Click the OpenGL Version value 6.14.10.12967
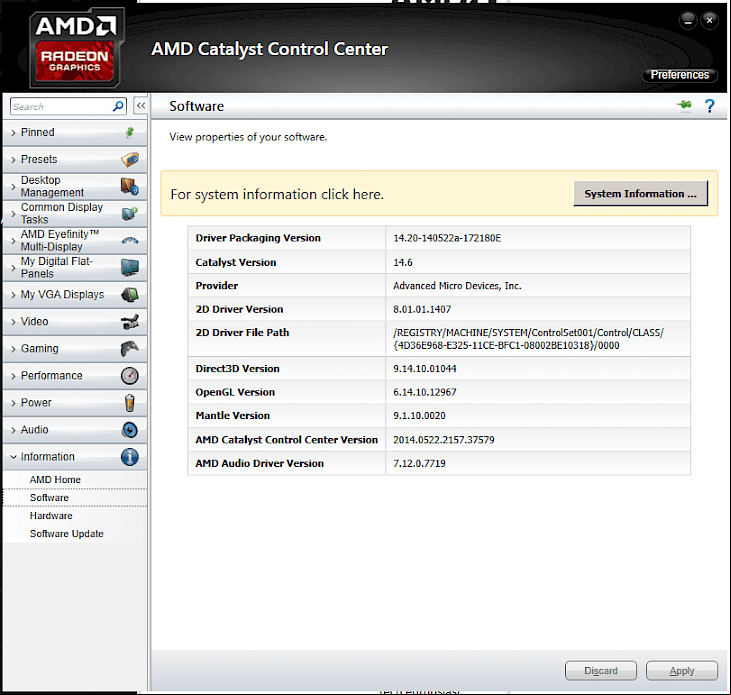This screenshot has height=695, width=731. click(425, 392)
